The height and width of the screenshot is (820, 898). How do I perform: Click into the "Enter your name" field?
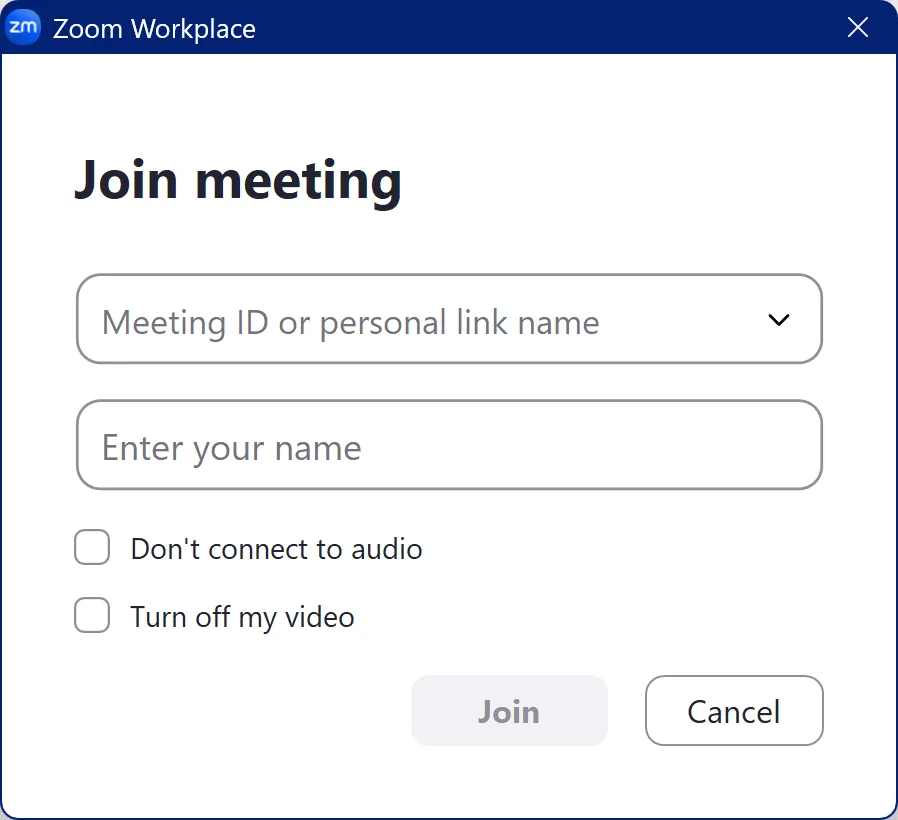448,446
